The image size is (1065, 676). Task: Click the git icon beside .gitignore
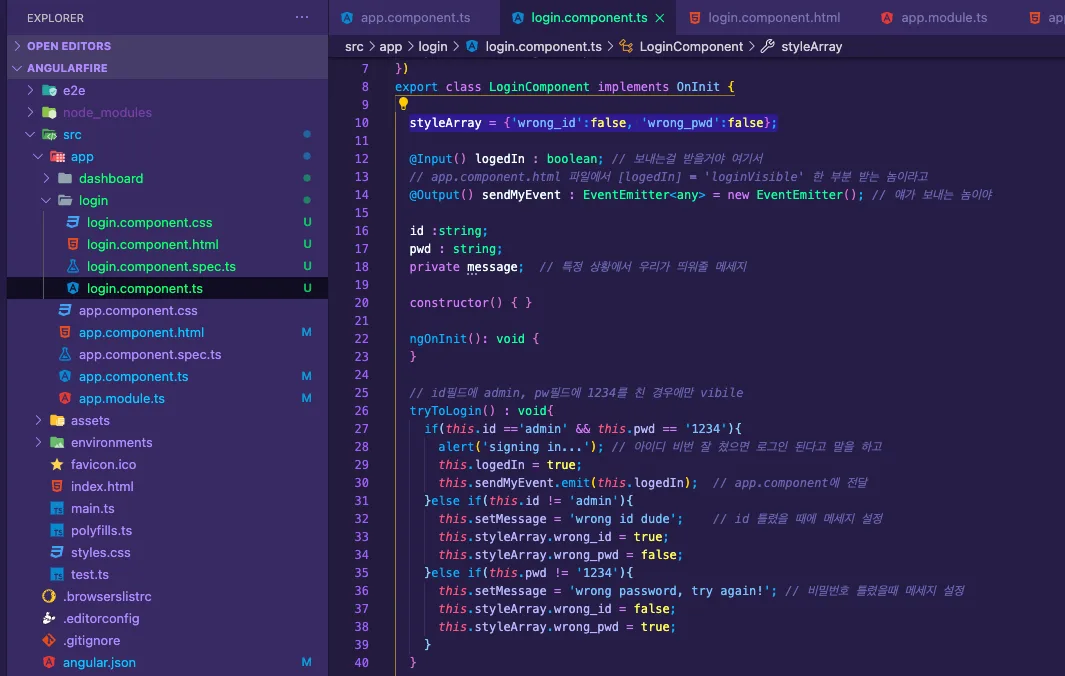49,641
